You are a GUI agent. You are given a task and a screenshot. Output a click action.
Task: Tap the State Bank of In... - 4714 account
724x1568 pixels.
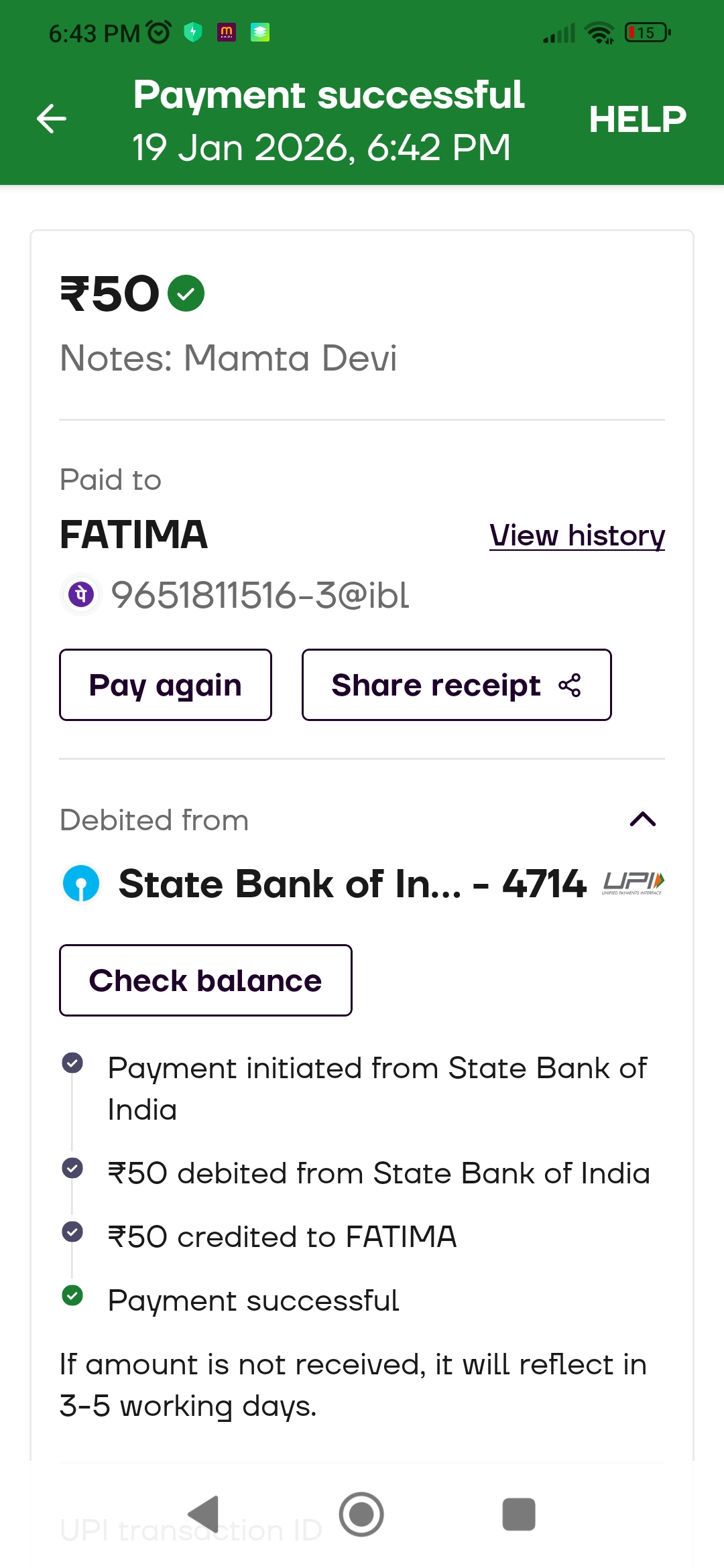click(x=352, y=884)
